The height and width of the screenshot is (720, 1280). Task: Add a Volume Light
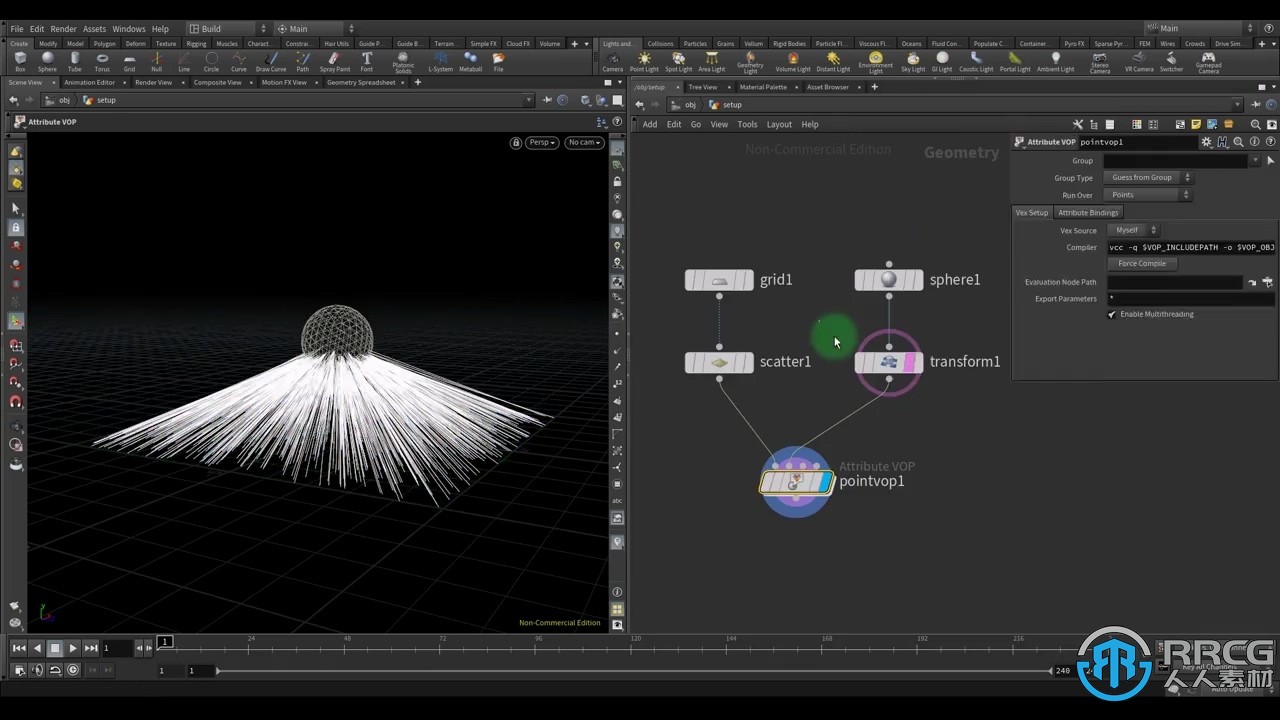[793, 62]
